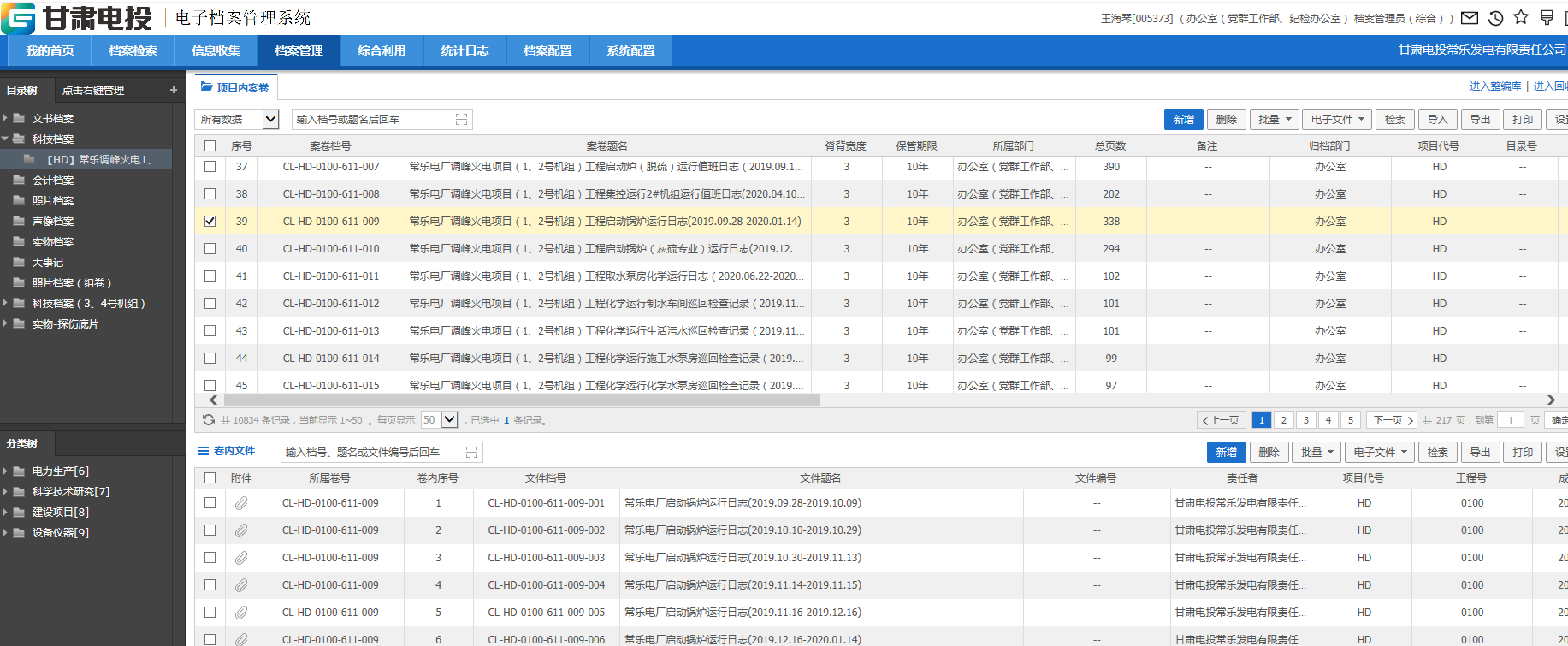Open the 所有数据 filter dropdown
This screenshot has height=646, width=1568.
[237, 119]
